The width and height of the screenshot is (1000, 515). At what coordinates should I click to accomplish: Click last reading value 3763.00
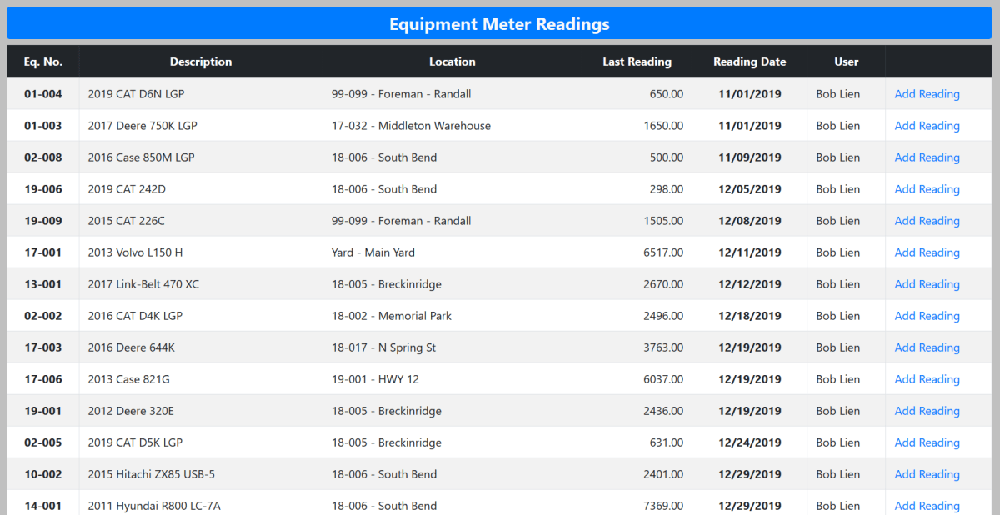[663, 347]
